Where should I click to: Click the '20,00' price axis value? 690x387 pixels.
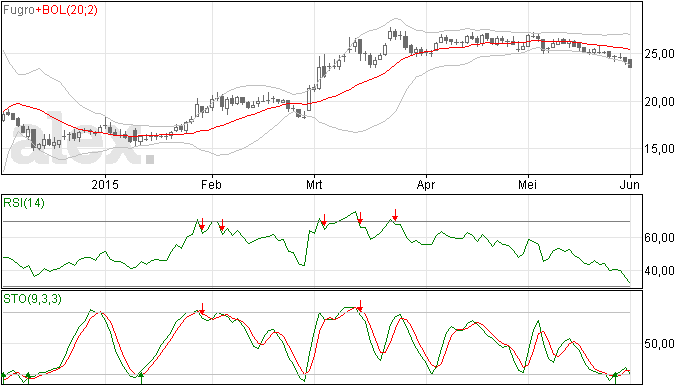659,102
